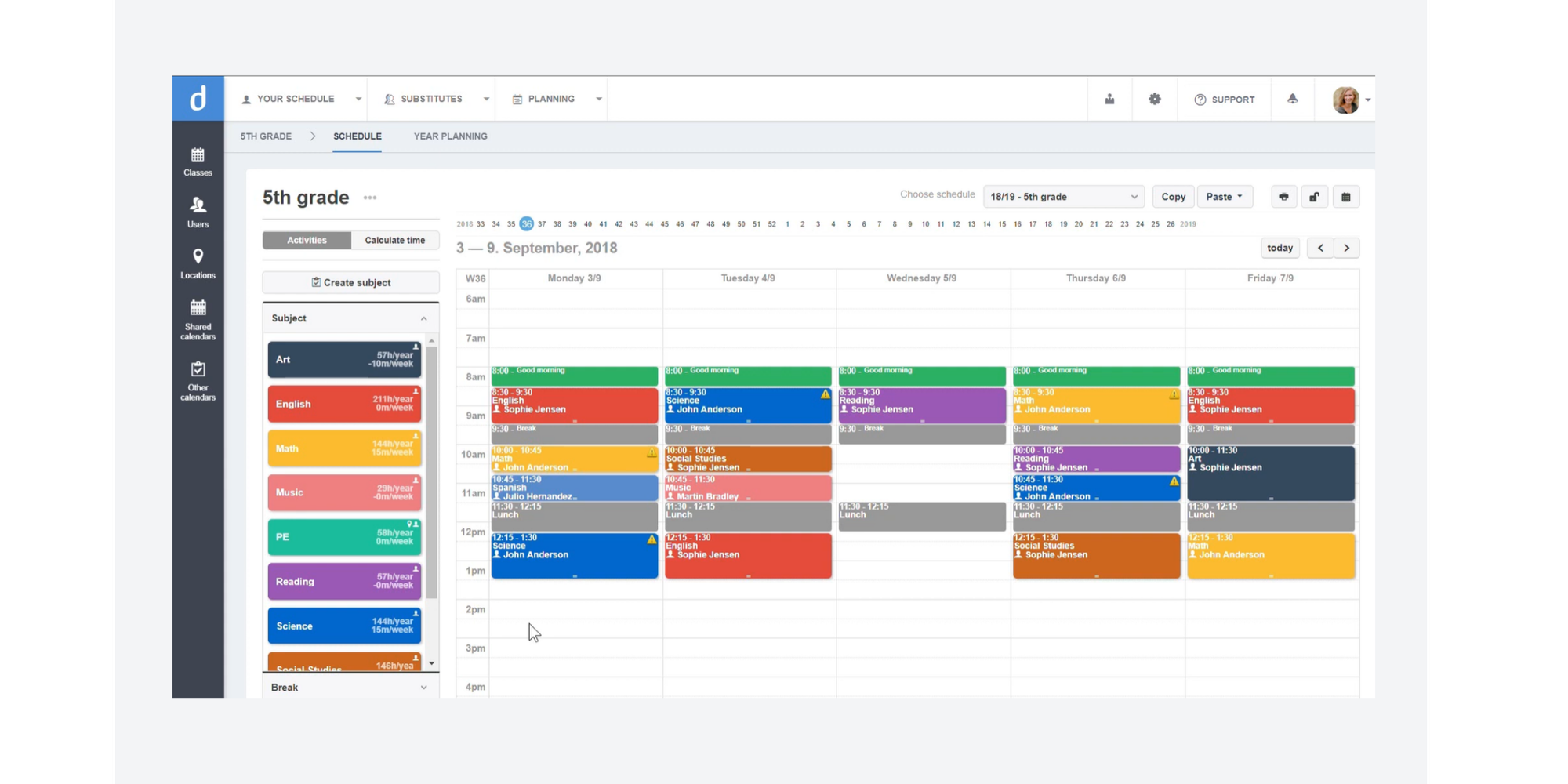The height and width of the screenshot is (784, 1568).
Task: Select the purple Reading subject swatch
Action: pos(344,582)
